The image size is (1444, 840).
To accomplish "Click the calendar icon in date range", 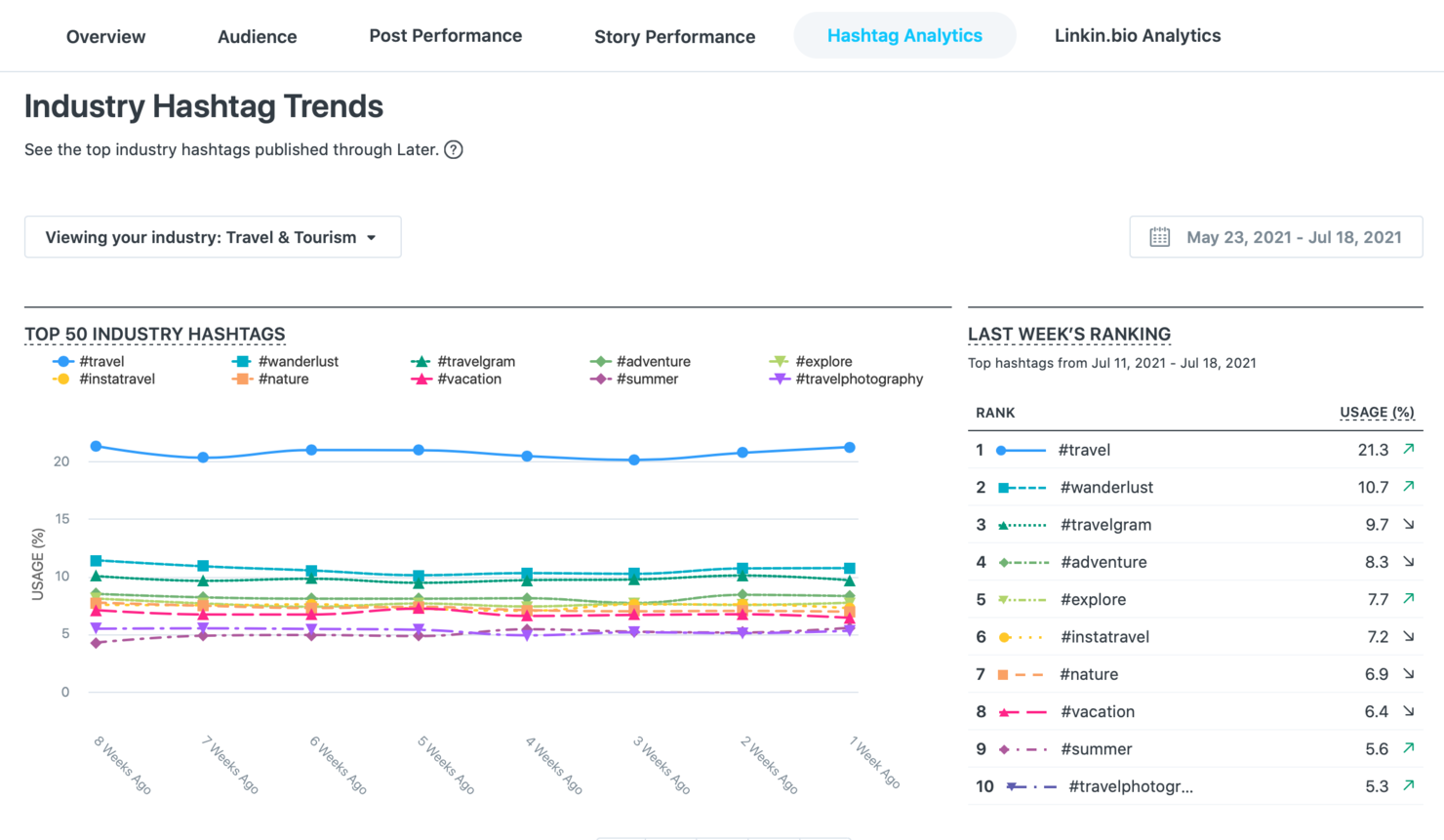I will pos(1159,237).
